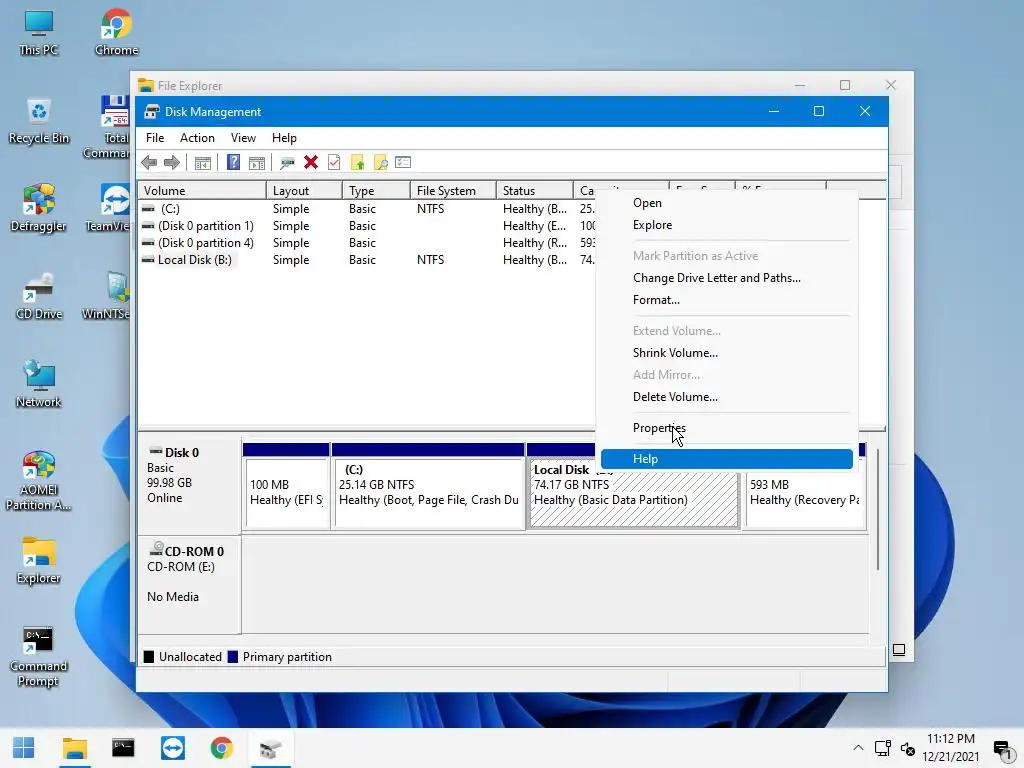
Task: Open the File menu in Disk Management
Action: coord(155,138)
